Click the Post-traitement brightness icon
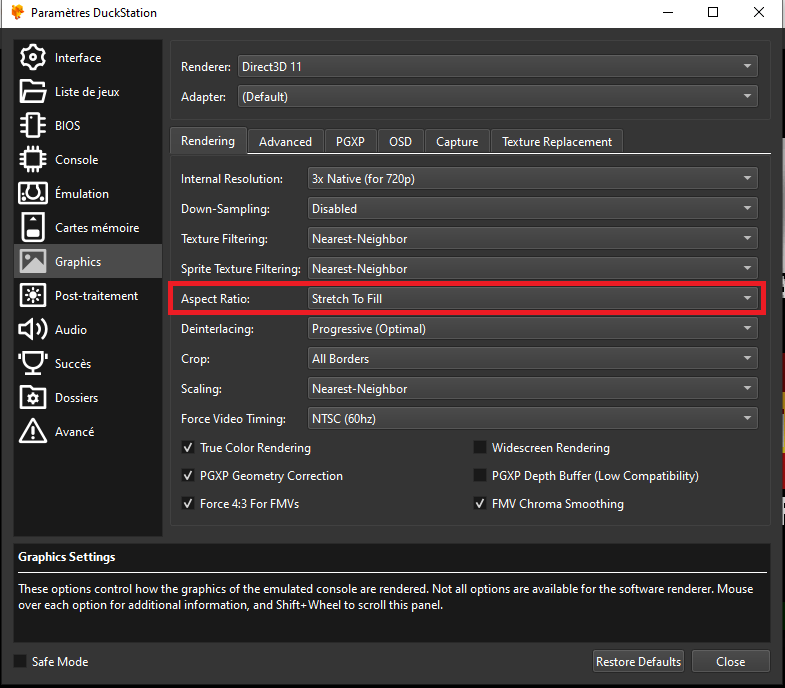Screen dimensions: 785x688 click(33, 296)
